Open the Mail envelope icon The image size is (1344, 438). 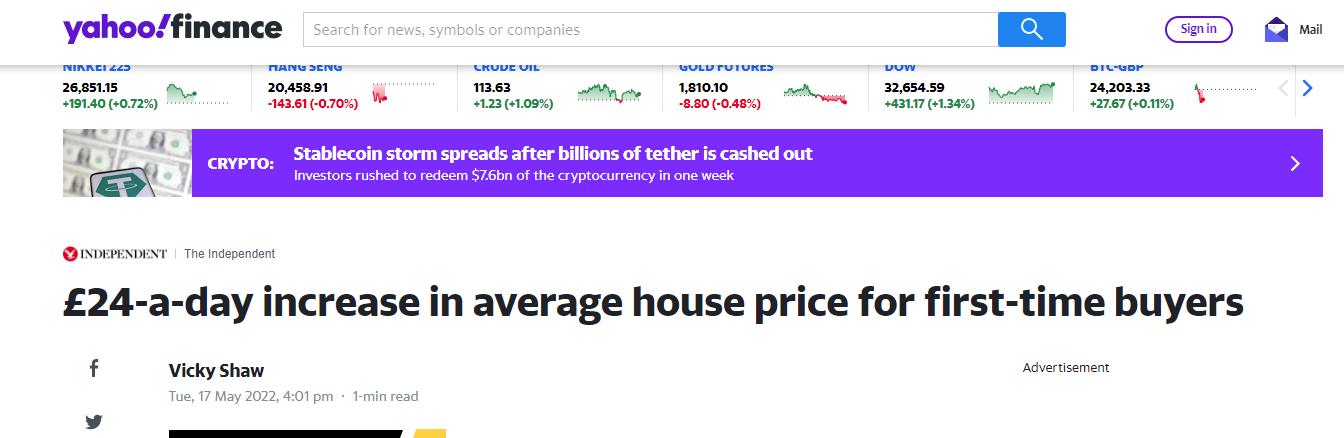(1276, 30)
